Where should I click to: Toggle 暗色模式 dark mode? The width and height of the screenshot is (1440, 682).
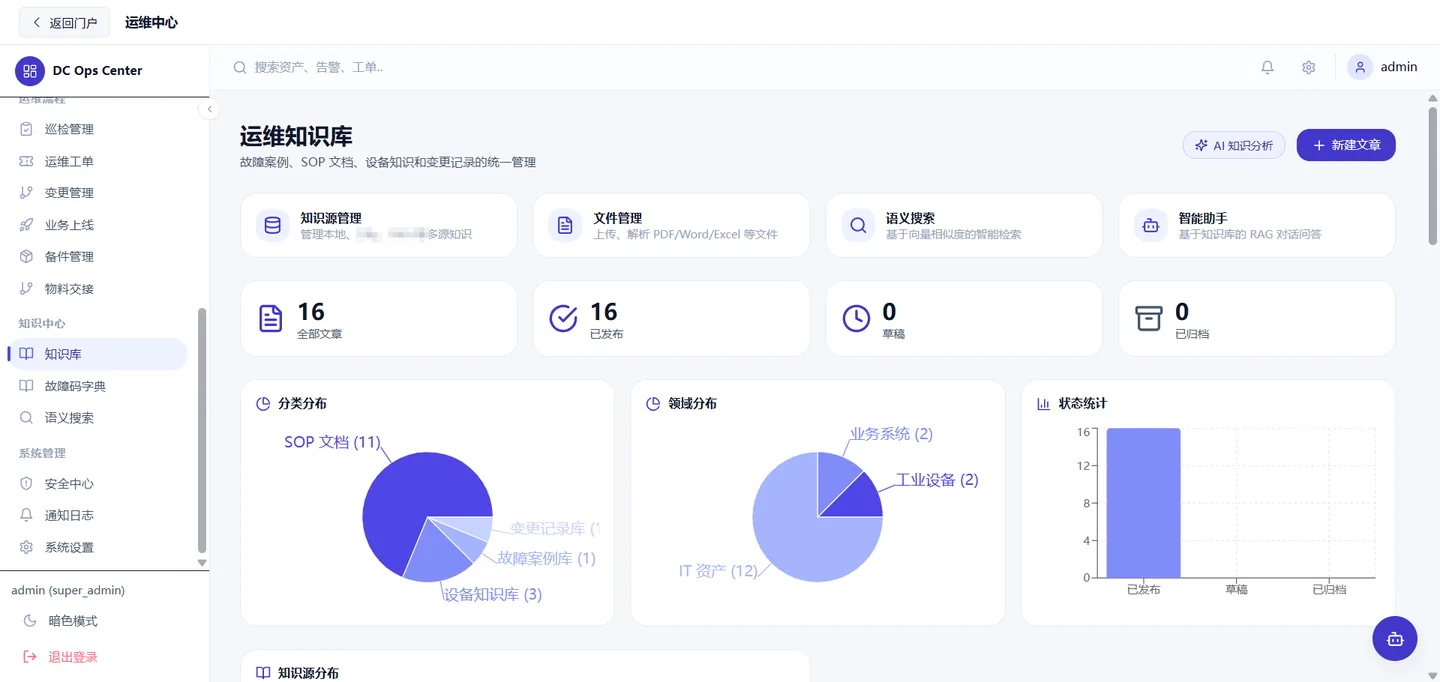click(x=104, y=621)
